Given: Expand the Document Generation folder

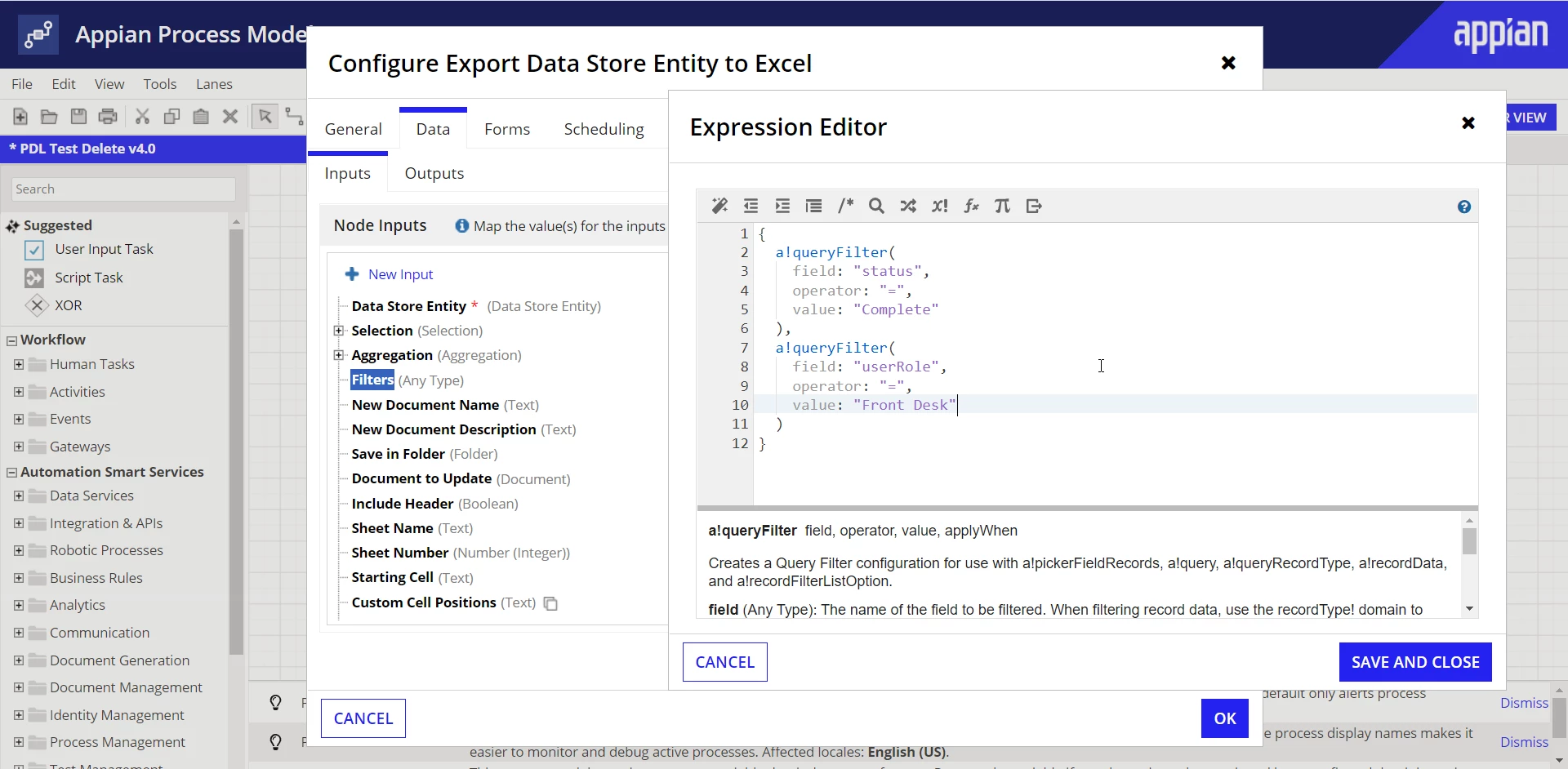Looking at the screenshot, I should (19, 660).
